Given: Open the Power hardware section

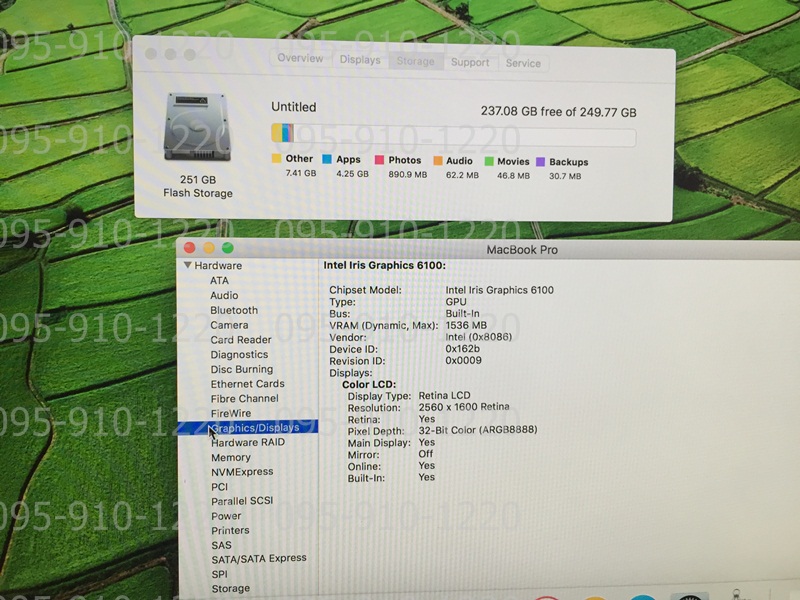Looking at the screenshot, I should (226, 516).
